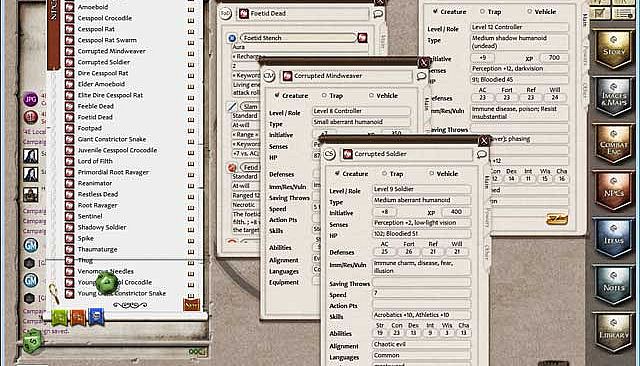
Task: Open Giant Constrictor Snake in NPC list
Action: pyautogui.click(x=112, y=139)
